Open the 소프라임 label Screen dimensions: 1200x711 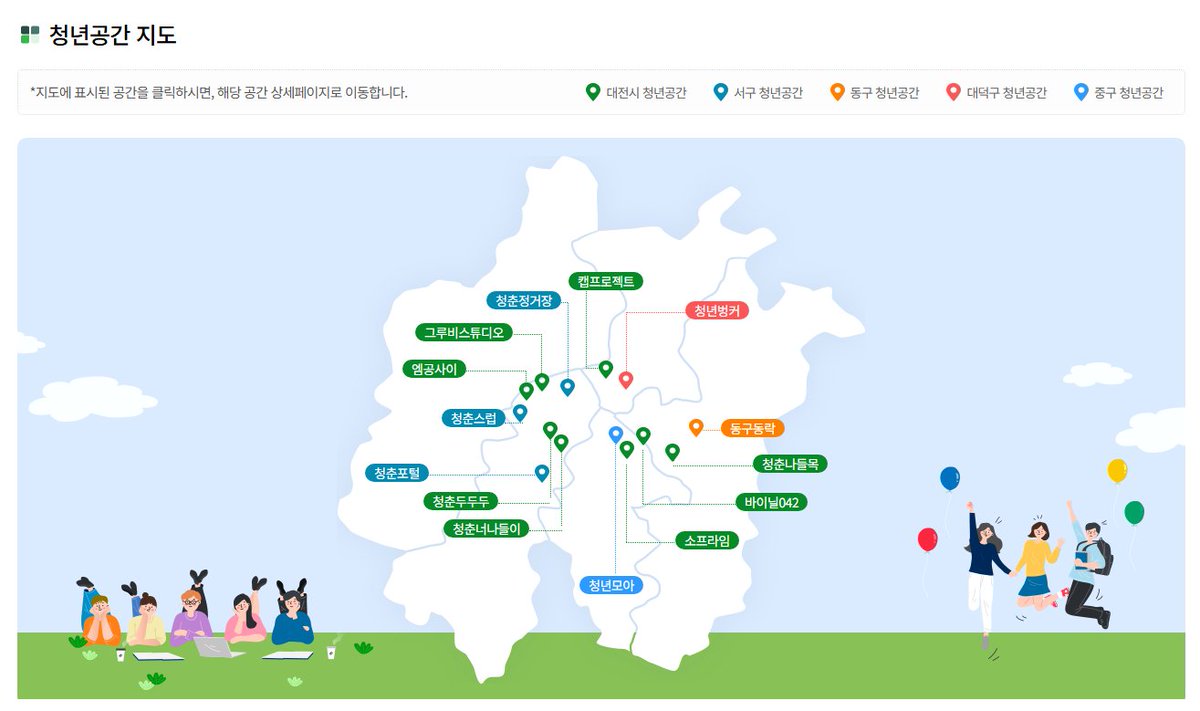(706, 541)
